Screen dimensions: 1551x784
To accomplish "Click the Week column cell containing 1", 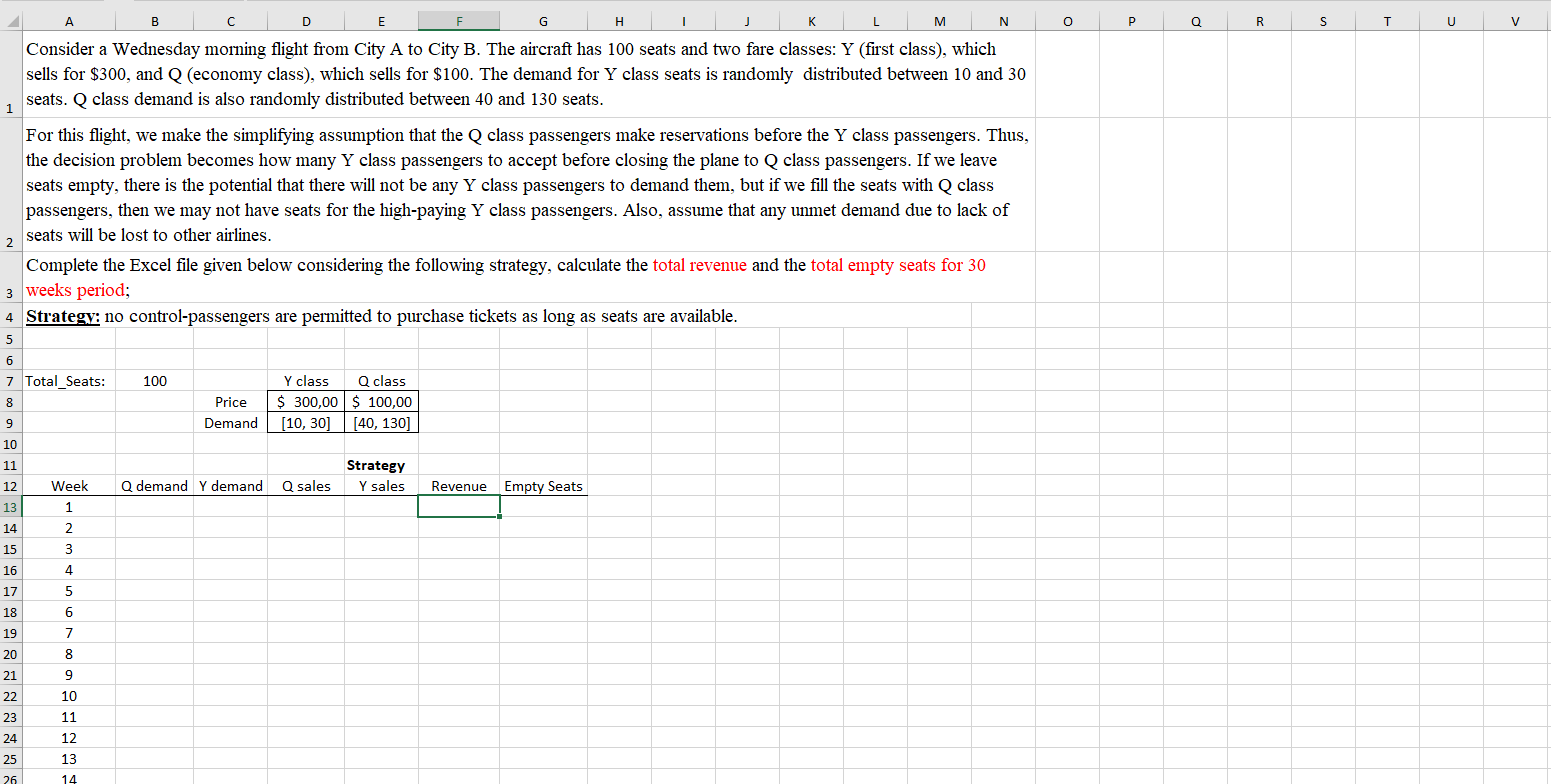I will click(69, 507).
